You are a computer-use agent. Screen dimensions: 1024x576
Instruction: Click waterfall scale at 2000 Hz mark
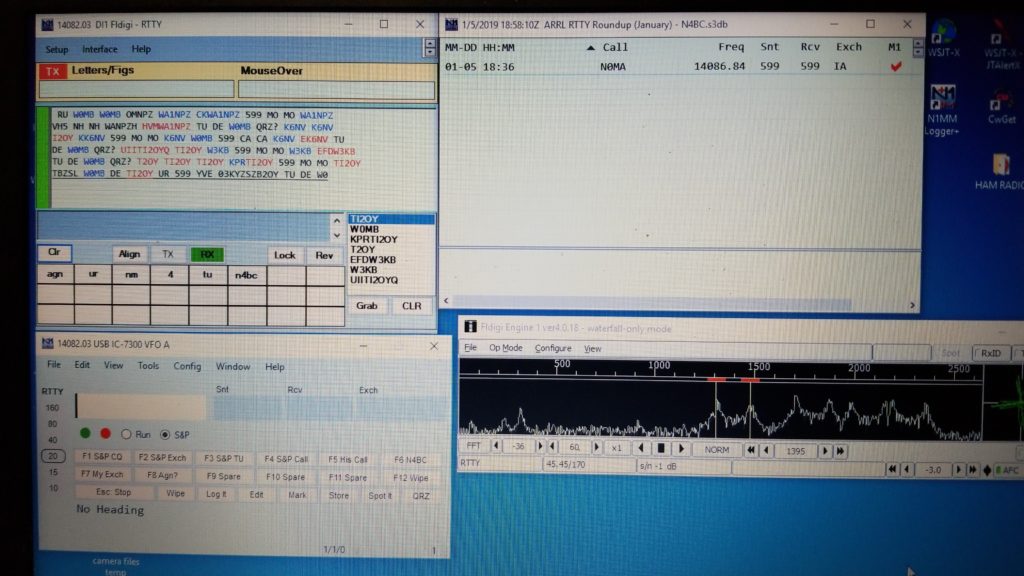point(858,368)
